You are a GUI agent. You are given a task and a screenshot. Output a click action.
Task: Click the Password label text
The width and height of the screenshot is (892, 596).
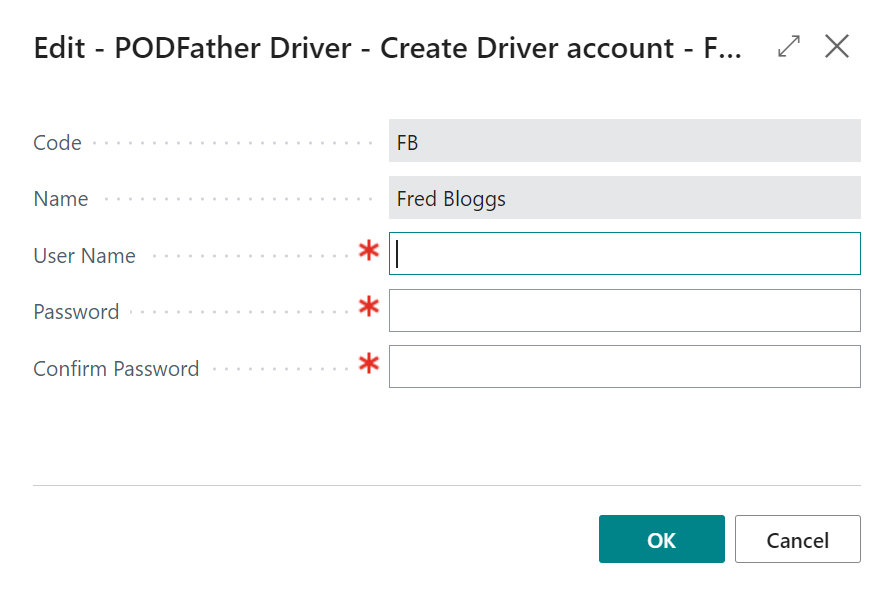click(x=76, y=312)
